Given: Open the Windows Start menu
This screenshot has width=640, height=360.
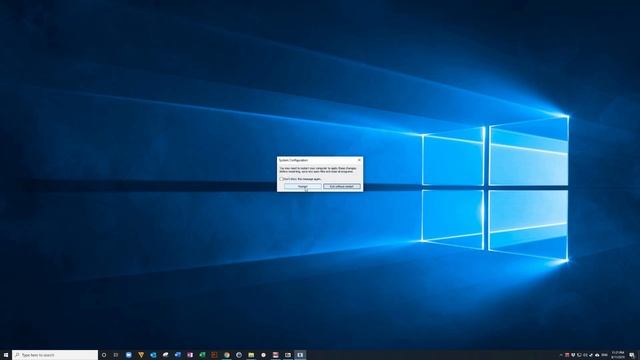Looking at the screenshot, I should [x=6, y=355].
